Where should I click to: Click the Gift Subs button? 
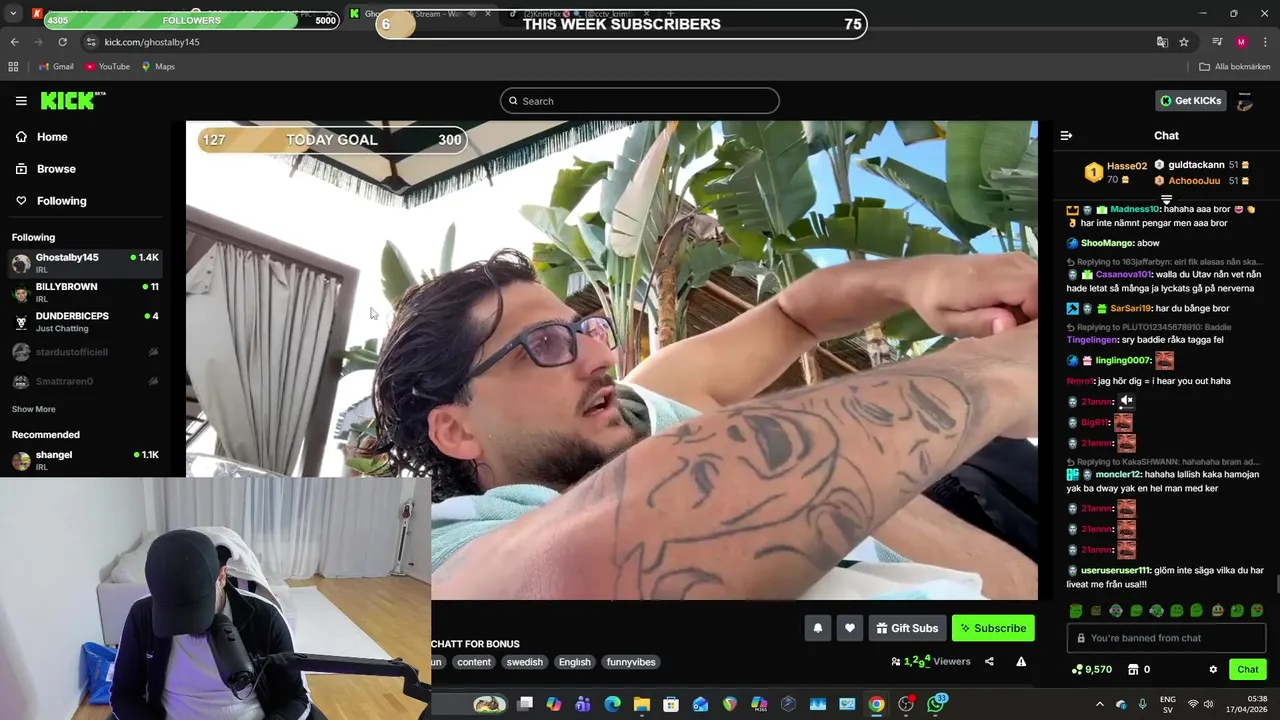(907, 628)
